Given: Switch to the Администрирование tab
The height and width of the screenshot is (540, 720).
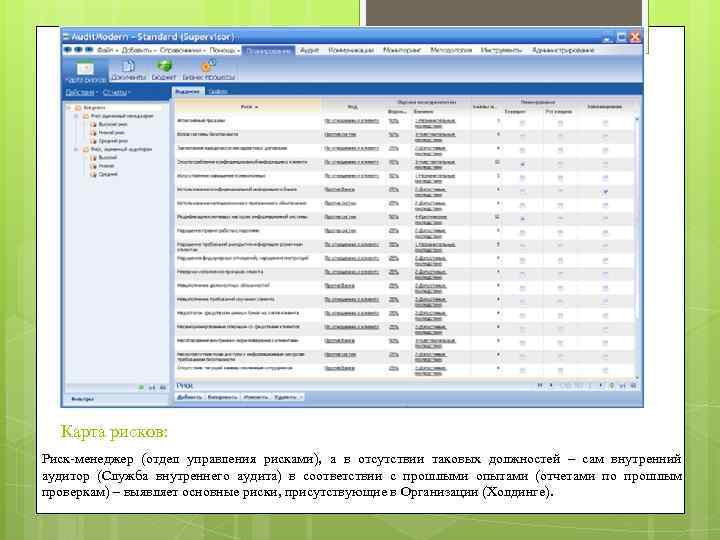Looking at the screenshot, I should (x=563, y=50).
